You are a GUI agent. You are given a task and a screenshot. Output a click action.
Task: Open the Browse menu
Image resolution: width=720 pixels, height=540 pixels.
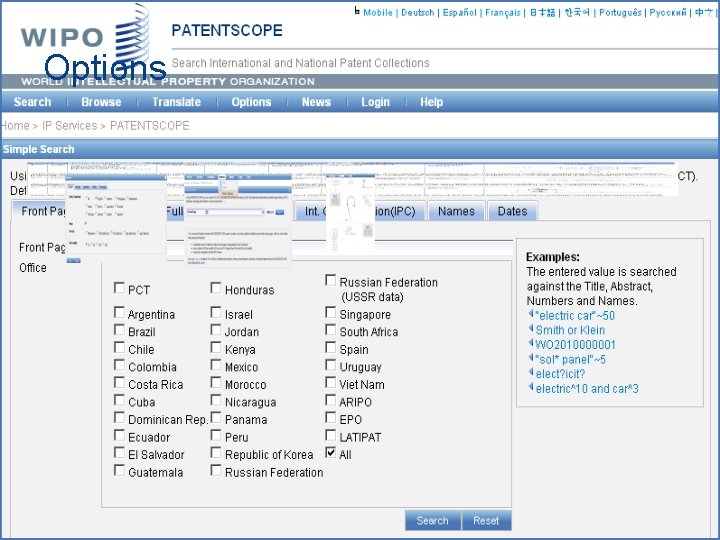click(x=101, y=102)
